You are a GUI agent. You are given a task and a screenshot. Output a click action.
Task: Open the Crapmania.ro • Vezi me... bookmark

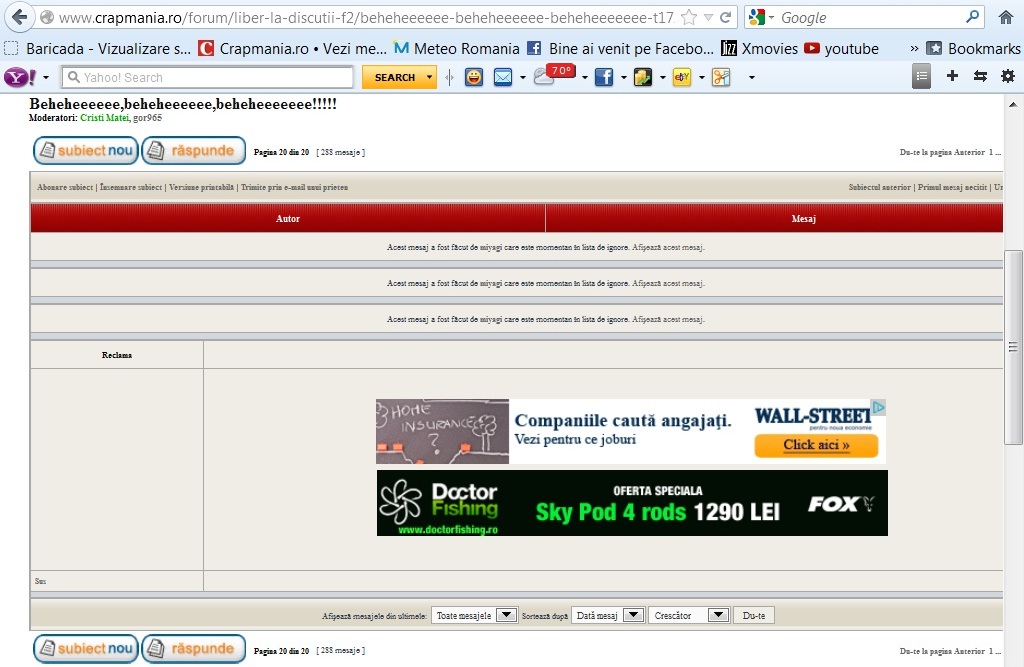pos(293,48)
